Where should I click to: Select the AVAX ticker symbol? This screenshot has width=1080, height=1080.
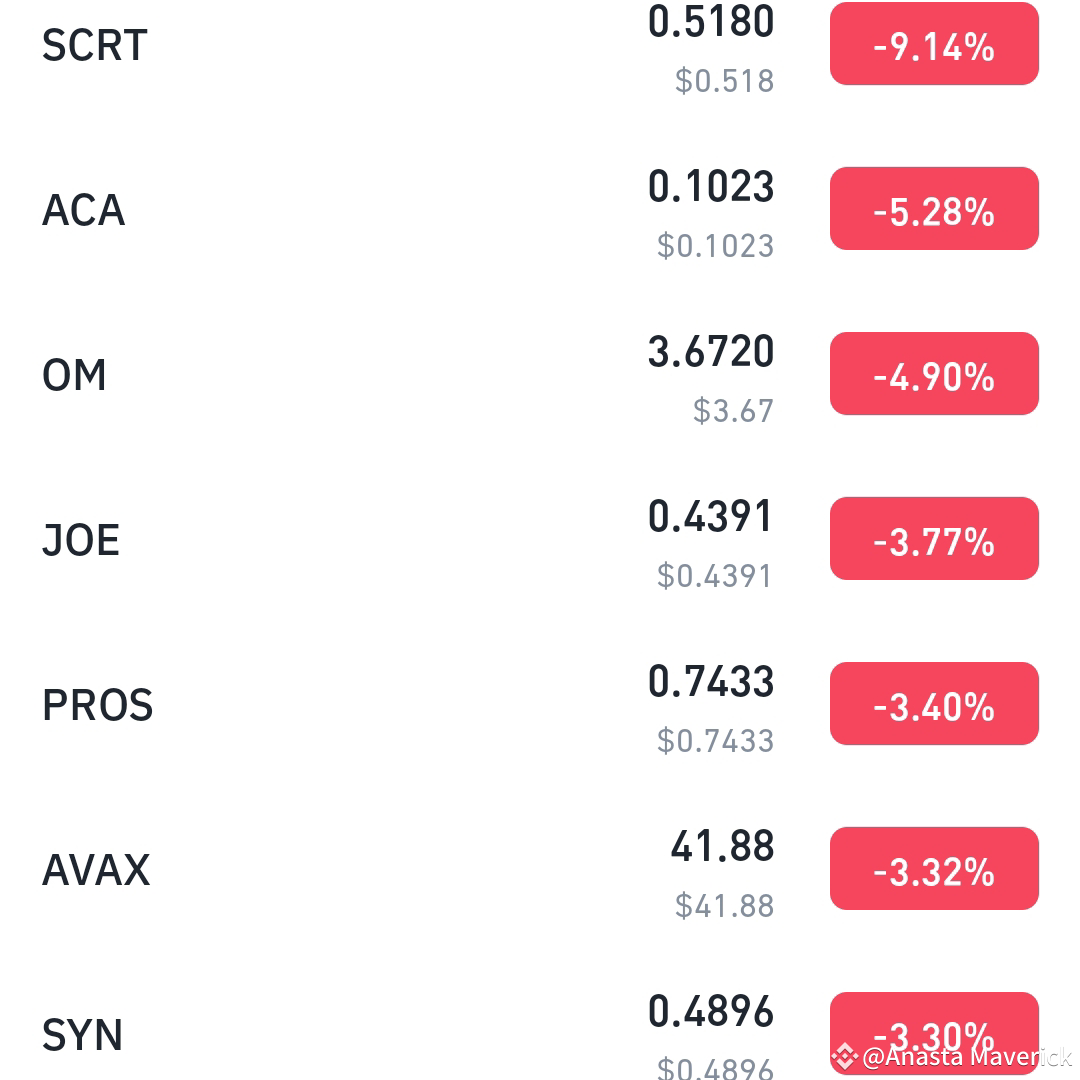pyautogui.click(x=96, y=870)
